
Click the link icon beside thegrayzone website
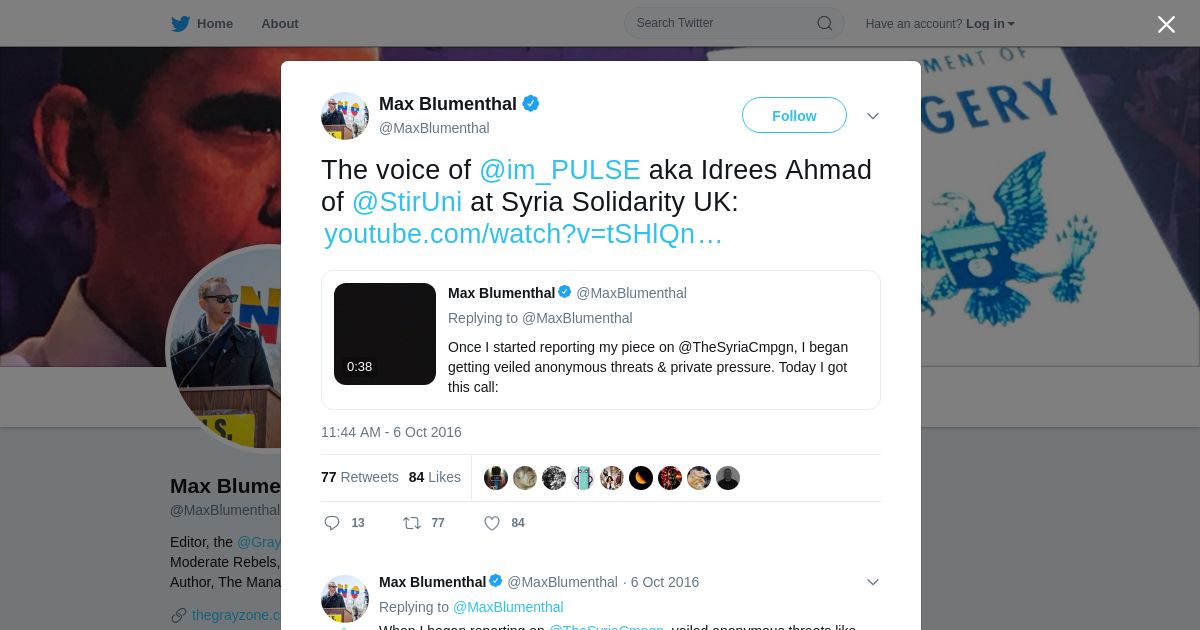click(179, 615)
